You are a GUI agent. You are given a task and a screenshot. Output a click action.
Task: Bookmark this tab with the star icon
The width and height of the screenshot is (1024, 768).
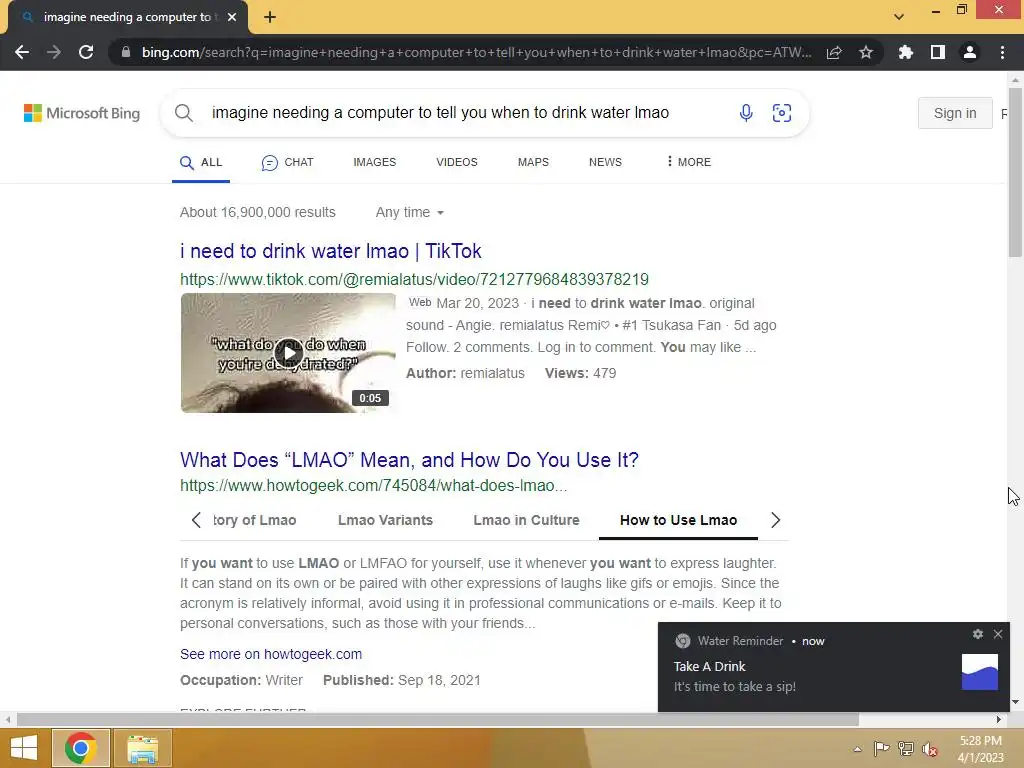coord(866,52)
